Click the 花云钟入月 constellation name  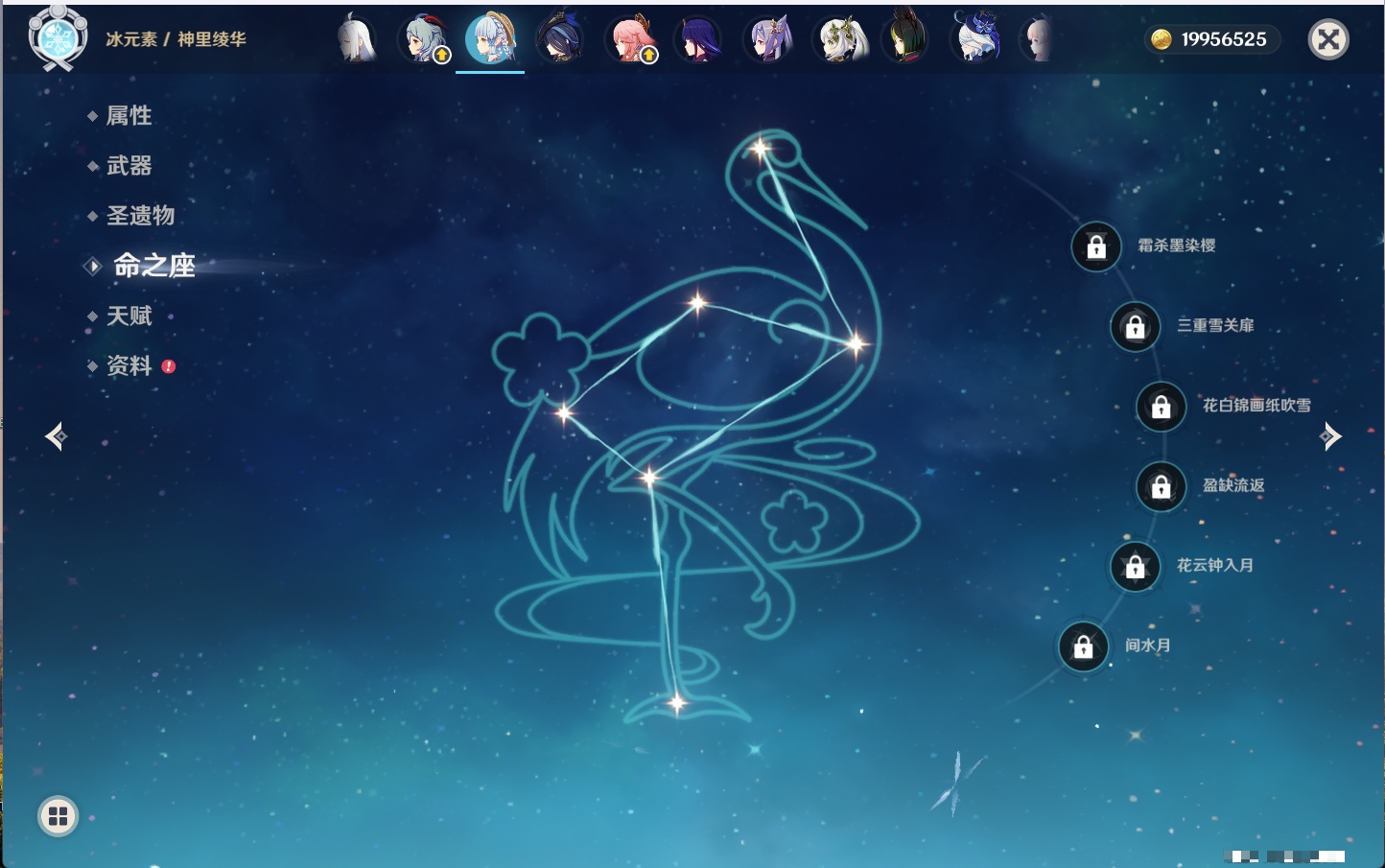1215,565
